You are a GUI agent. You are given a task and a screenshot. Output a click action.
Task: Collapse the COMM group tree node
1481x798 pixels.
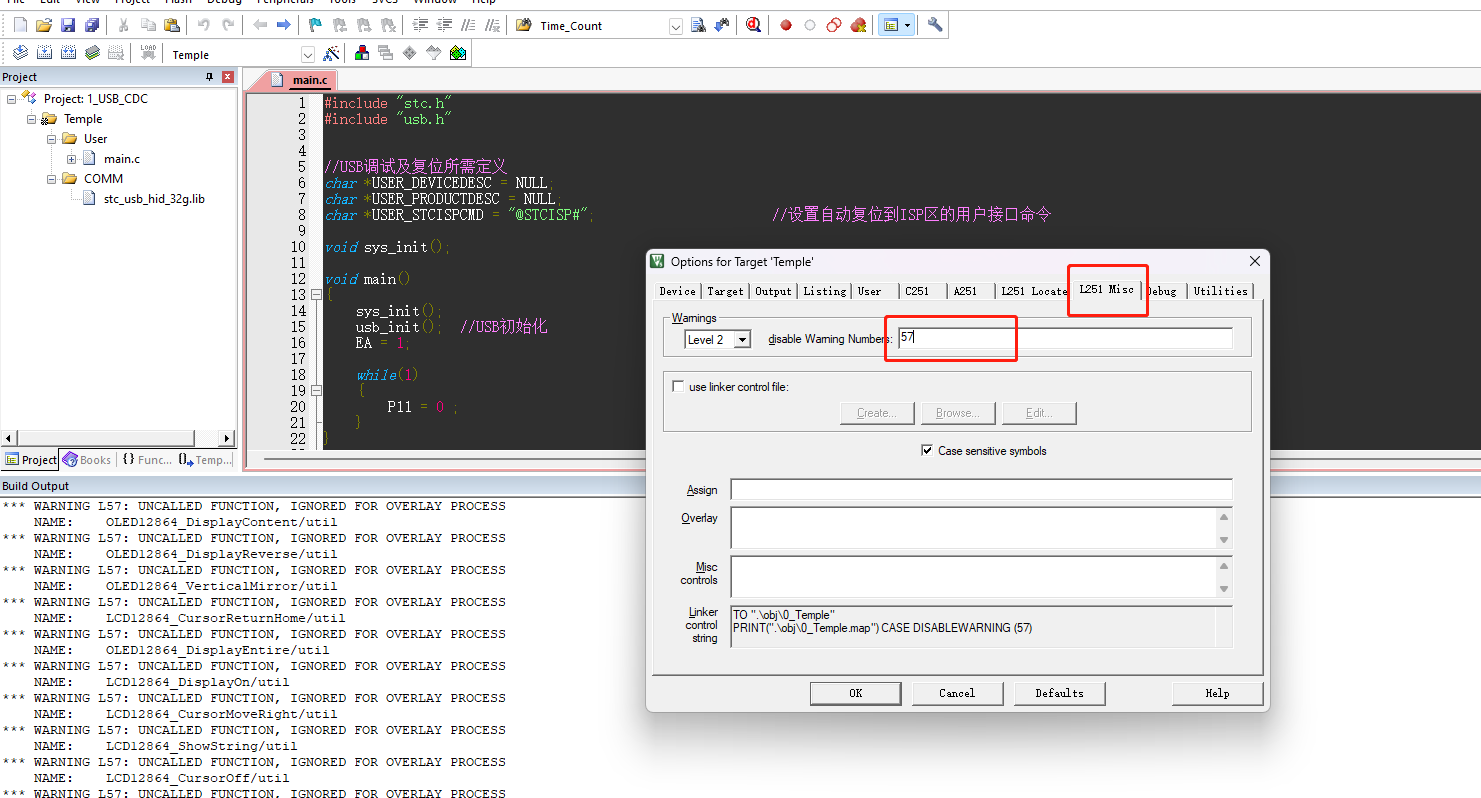tap(52, 179)
